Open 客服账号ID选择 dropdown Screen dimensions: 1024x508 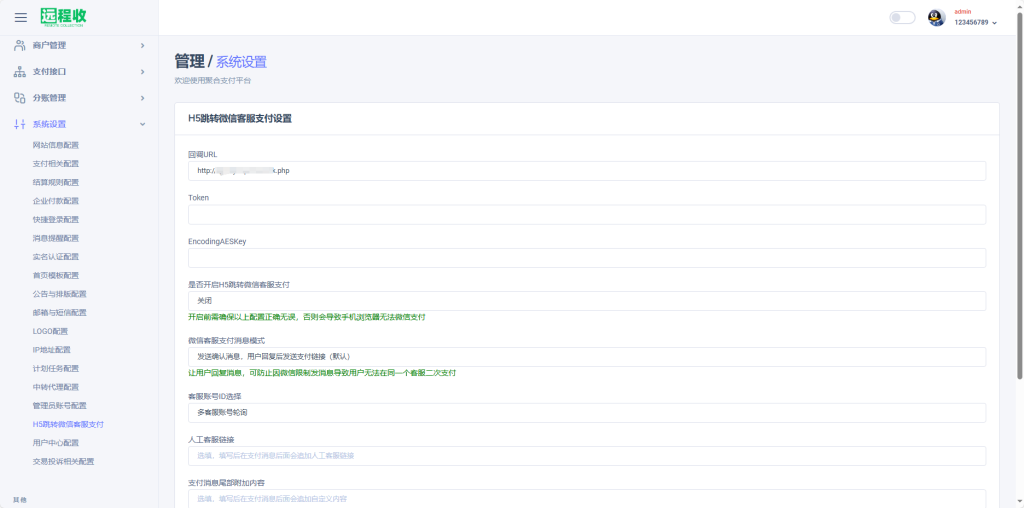click(586, 413)
